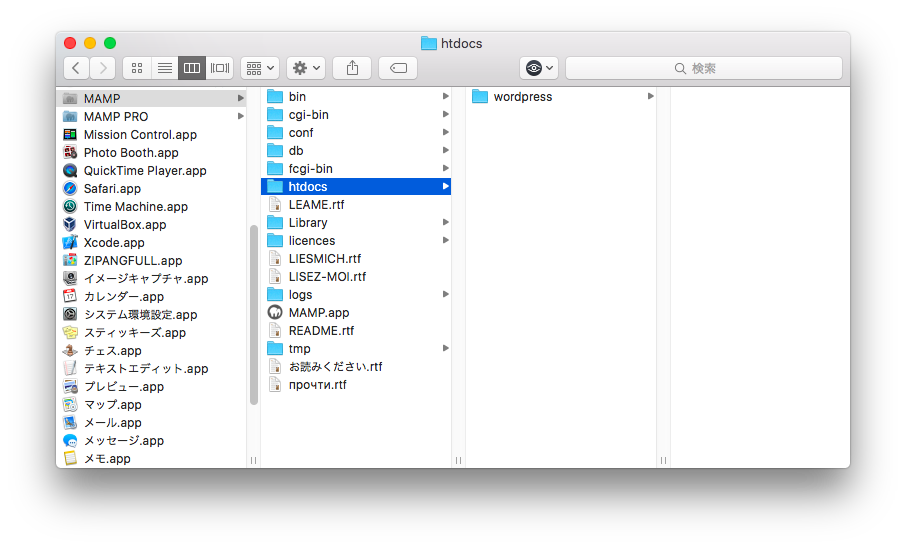
Task: Click the システム環境設定.app icon
Action: [x=70, y=314]
